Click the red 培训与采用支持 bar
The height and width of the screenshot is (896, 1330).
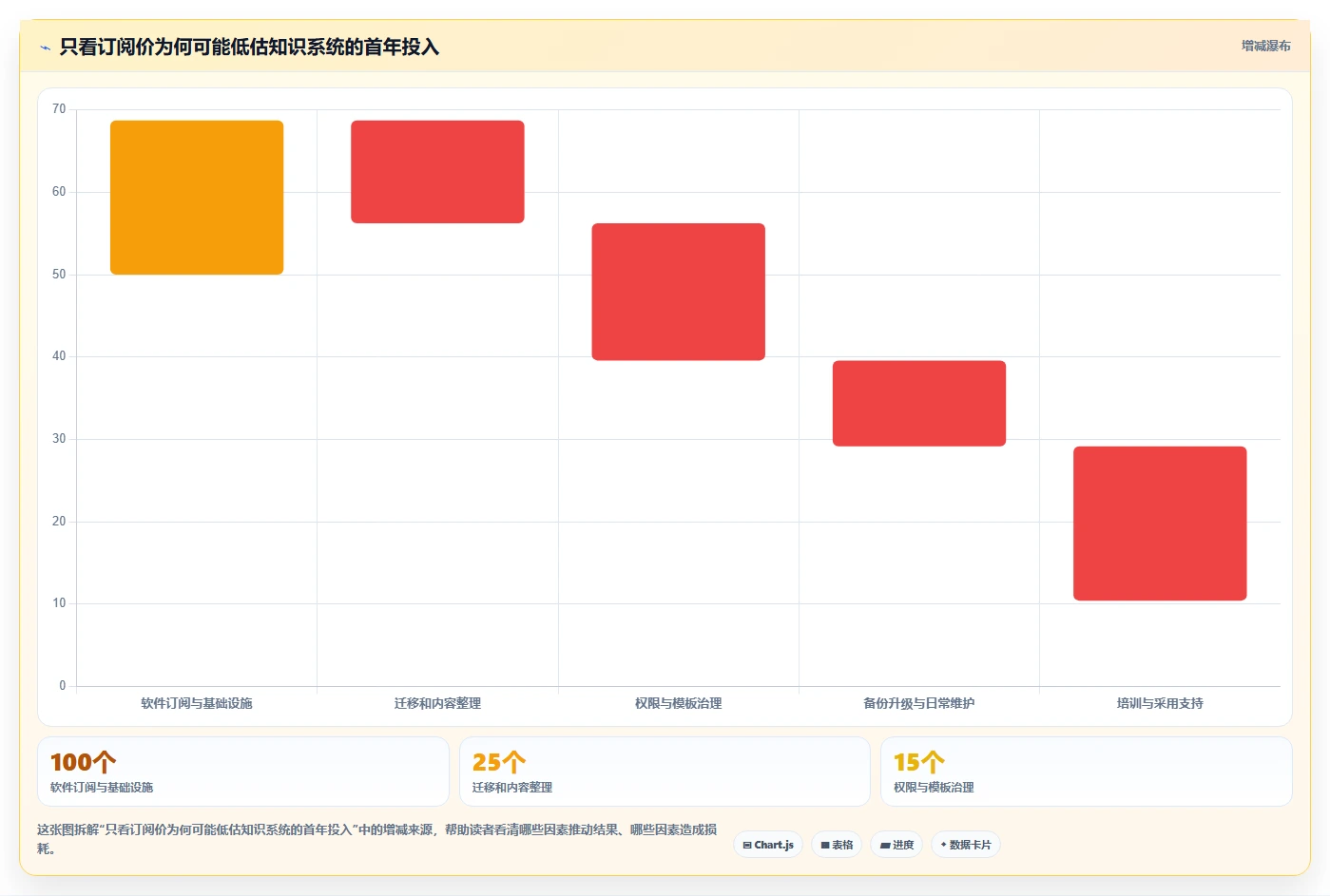[1160, 524]
